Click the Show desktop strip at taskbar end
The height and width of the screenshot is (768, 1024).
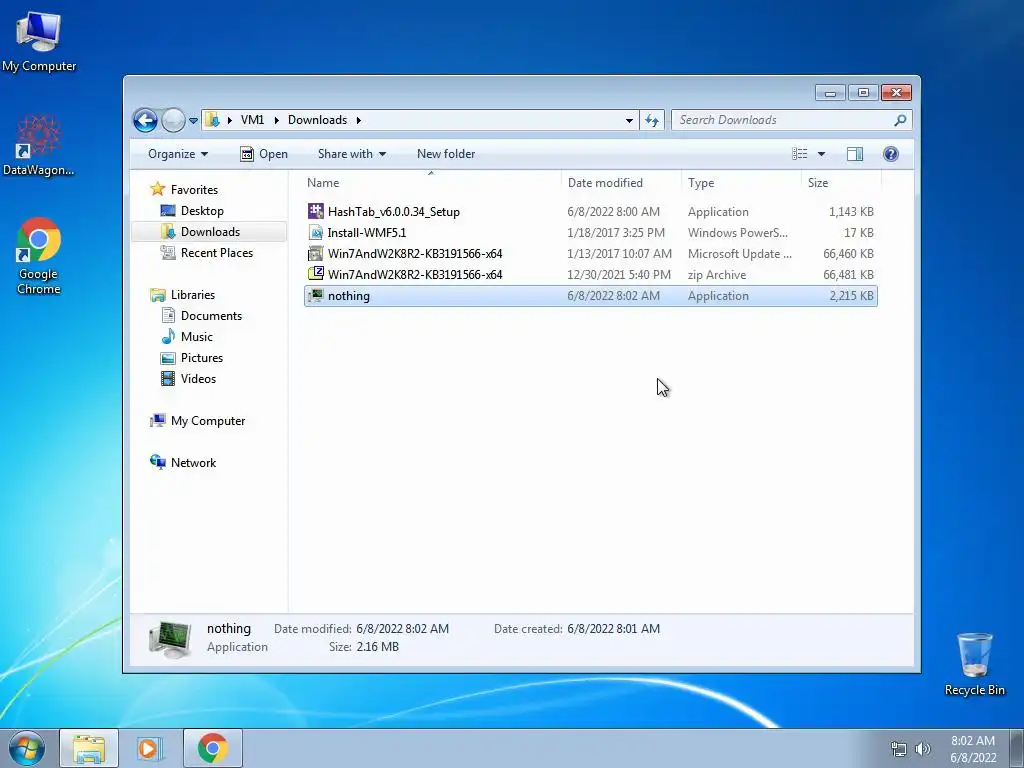coord(1017,748)
